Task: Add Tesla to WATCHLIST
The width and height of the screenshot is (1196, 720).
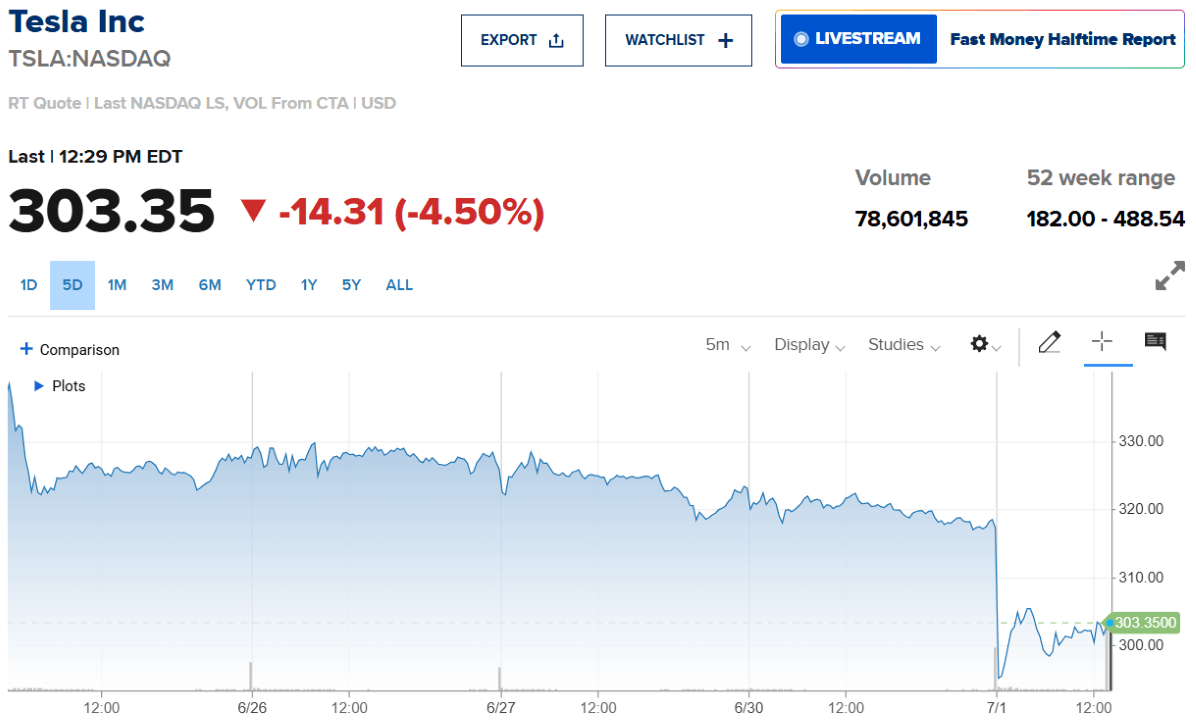Action: [x=678, y=40]
